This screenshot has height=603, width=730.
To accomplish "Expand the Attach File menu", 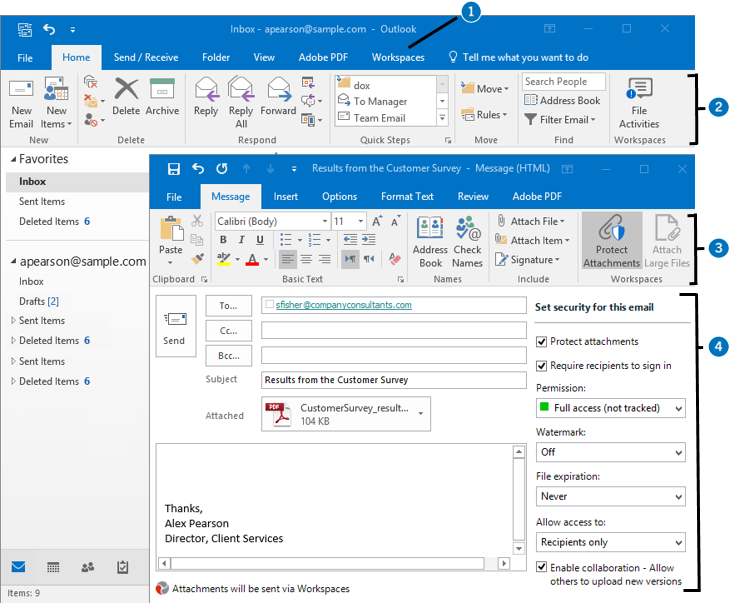I will (531, 221).
